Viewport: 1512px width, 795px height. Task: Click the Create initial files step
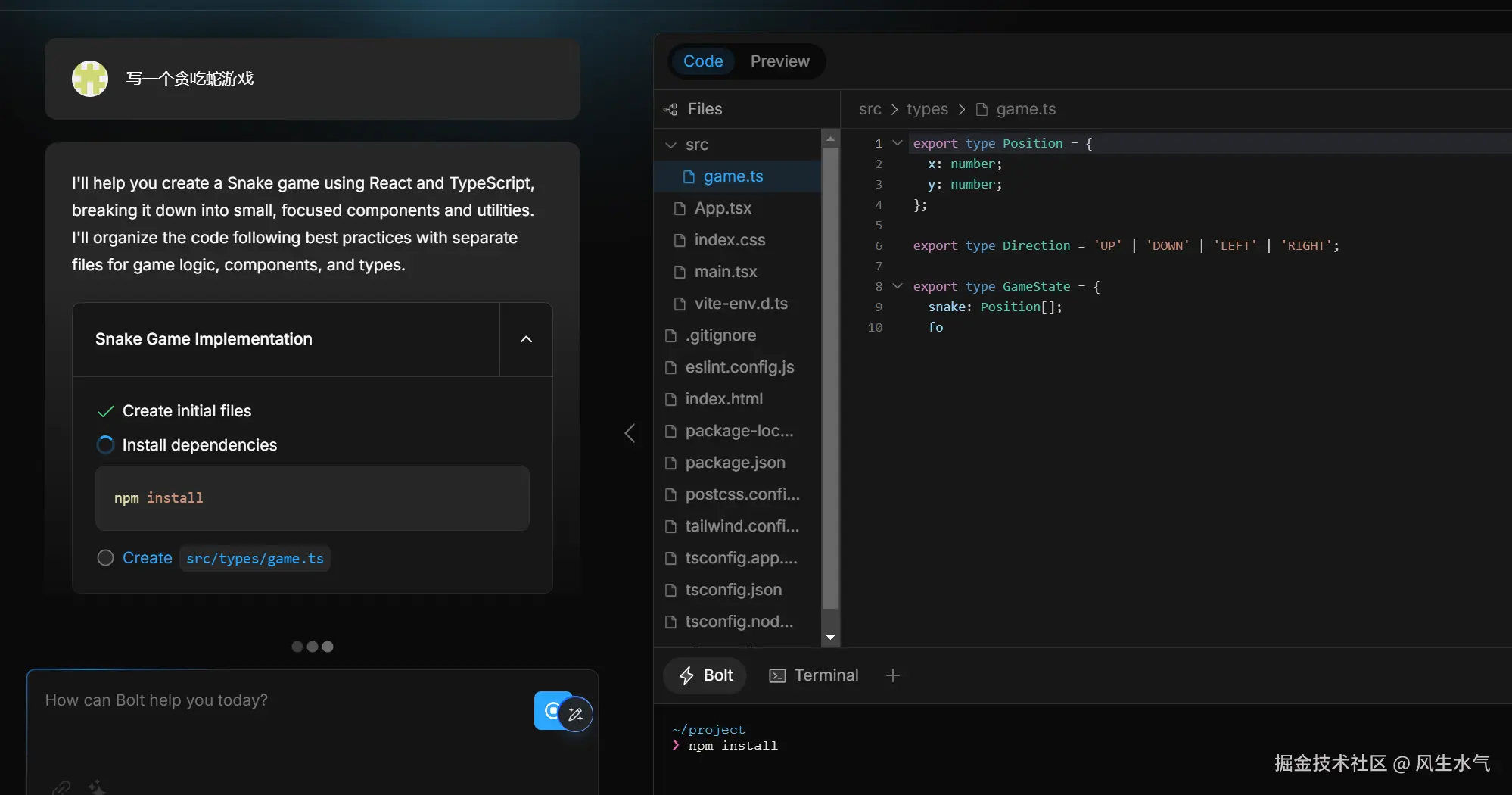point(187,411)
